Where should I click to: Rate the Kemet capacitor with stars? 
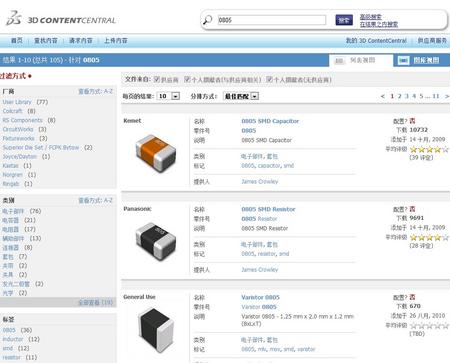[429, 149]
